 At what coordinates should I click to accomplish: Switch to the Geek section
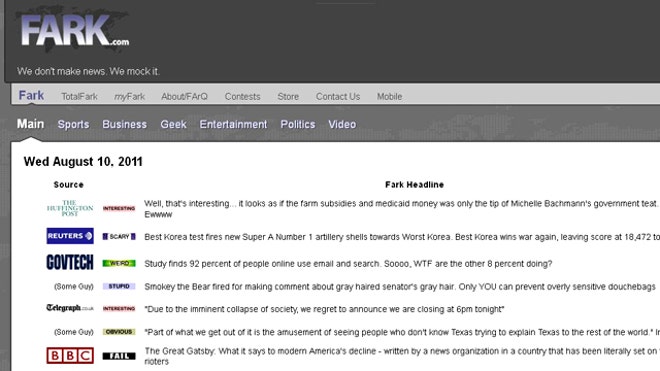pyautogui.click(x=173, y=124)
